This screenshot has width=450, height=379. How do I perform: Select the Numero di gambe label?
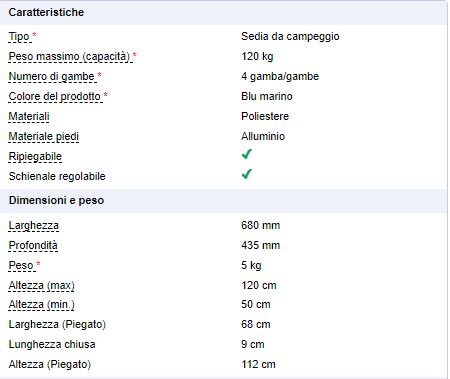[x=52, y=76]
